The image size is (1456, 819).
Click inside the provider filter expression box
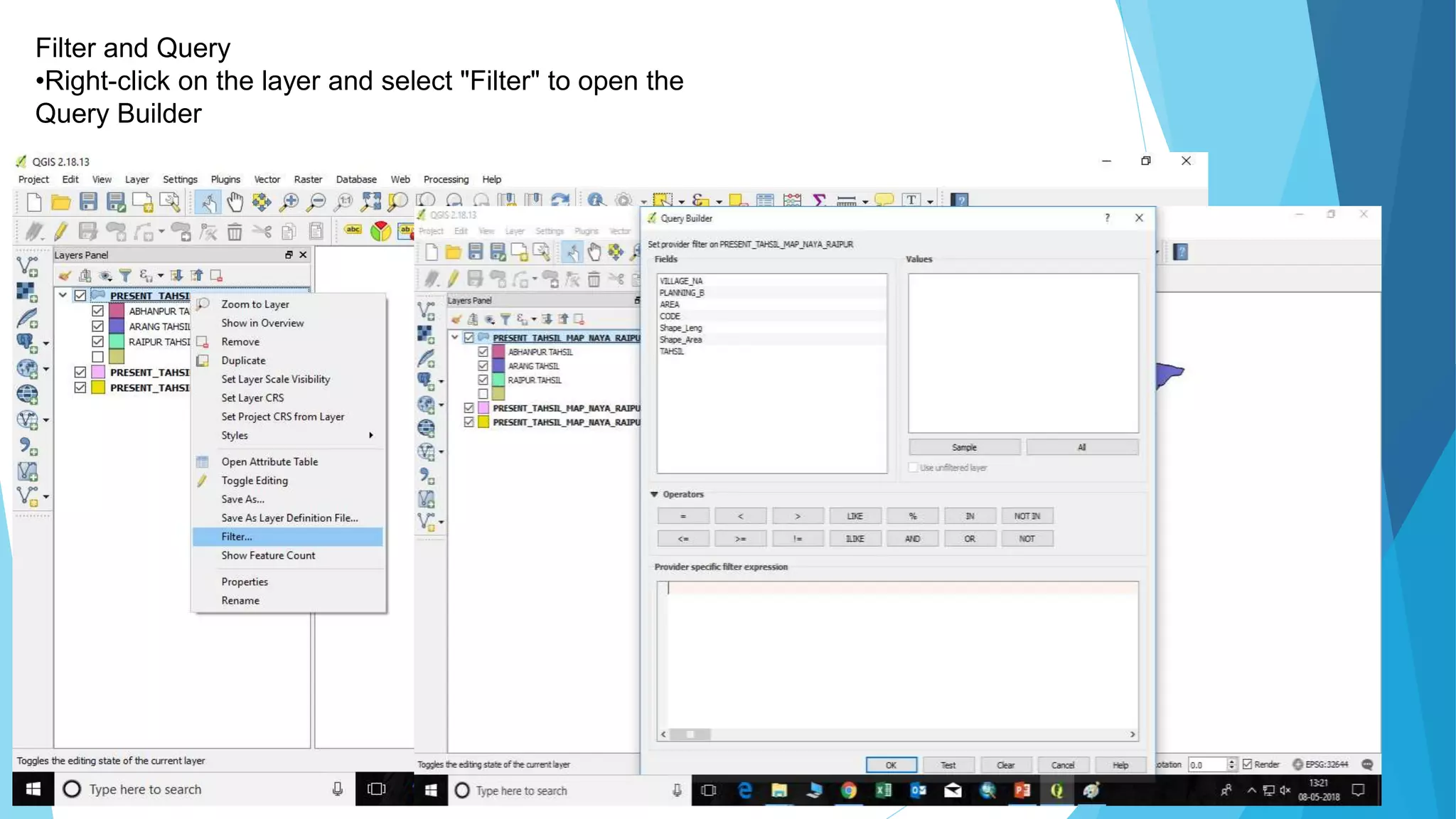pyautogui.click(x=897, y=654)
